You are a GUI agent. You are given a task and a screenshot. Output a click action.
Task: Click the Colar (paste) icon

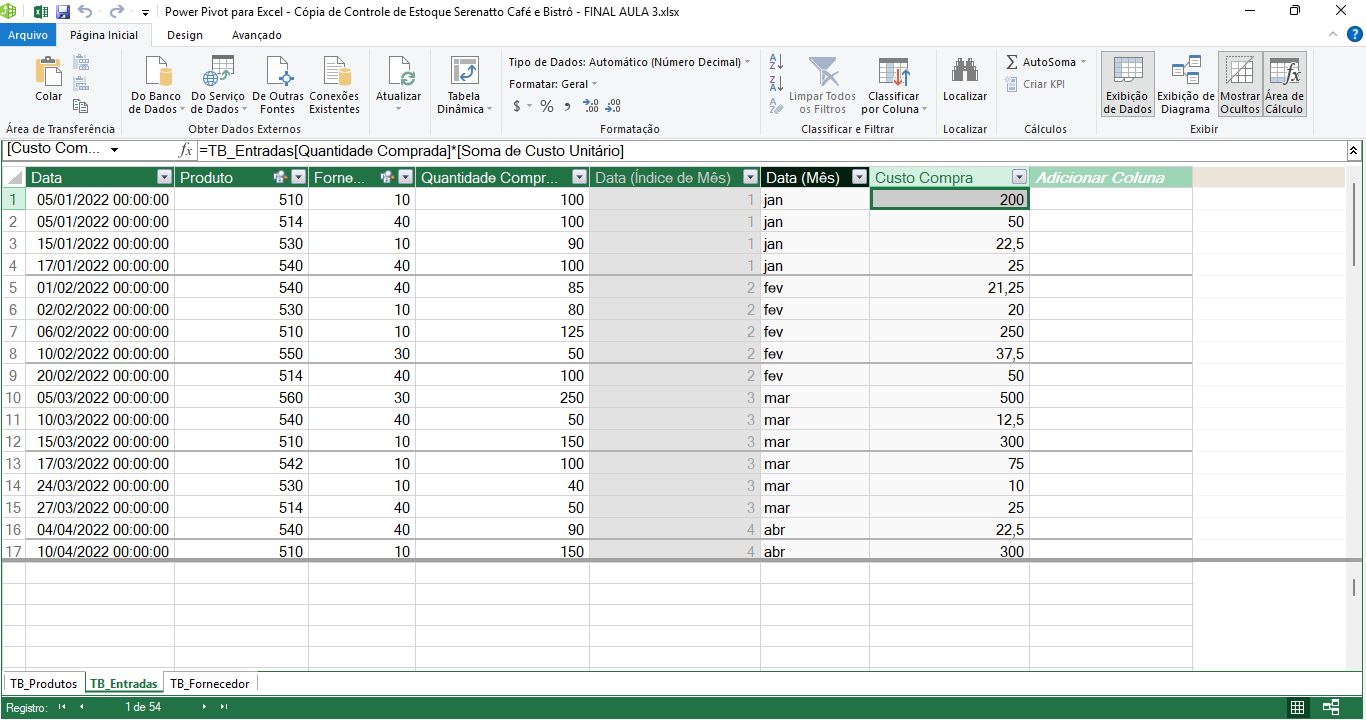pyautogui.click(x=48, y=73)
